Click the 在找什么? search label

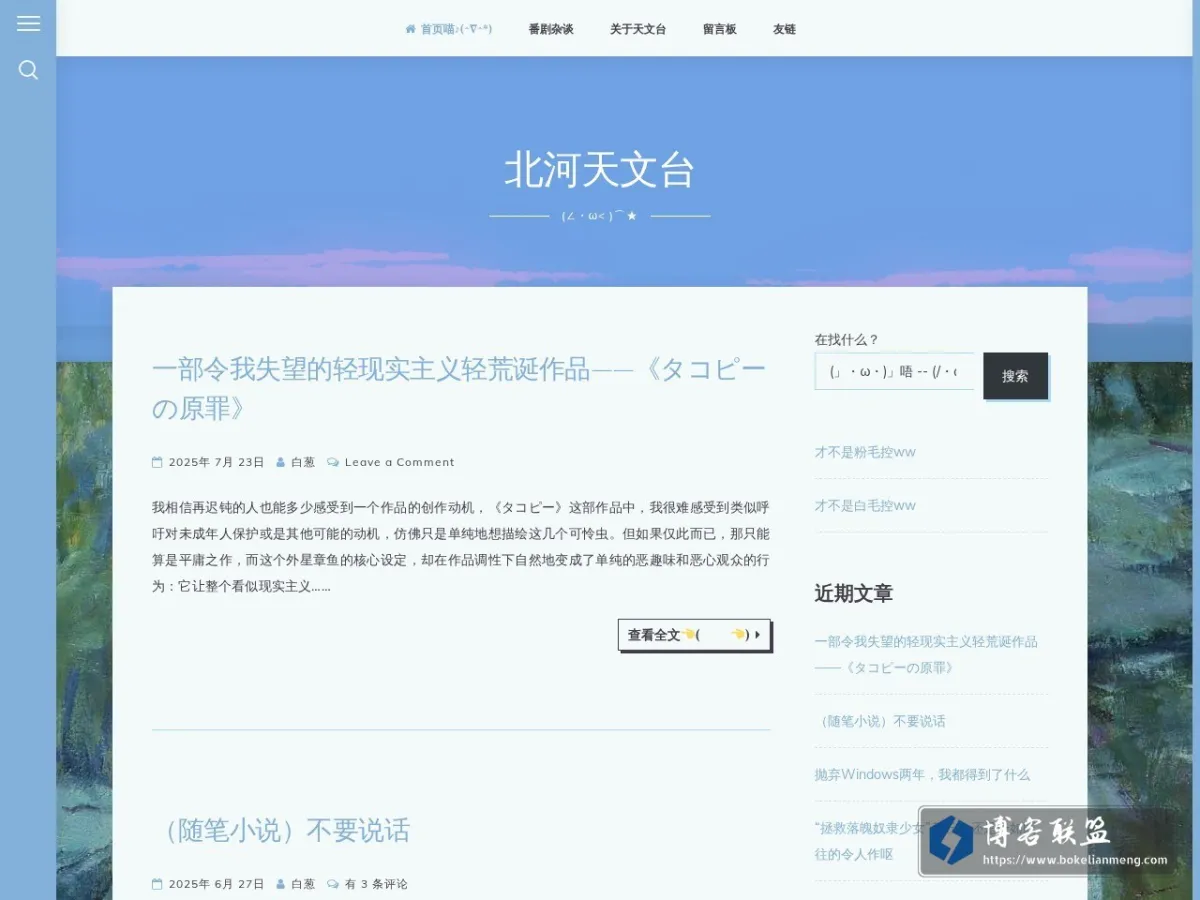tap(846, 340)
